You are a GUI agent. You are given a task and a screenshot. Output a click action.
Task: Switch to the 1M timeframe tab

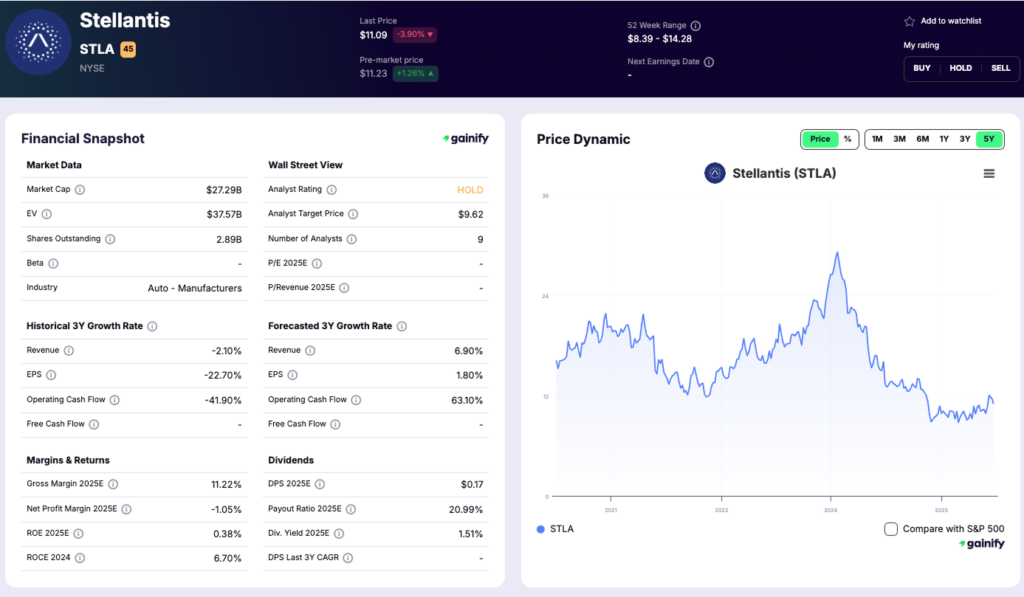point(876,139)
